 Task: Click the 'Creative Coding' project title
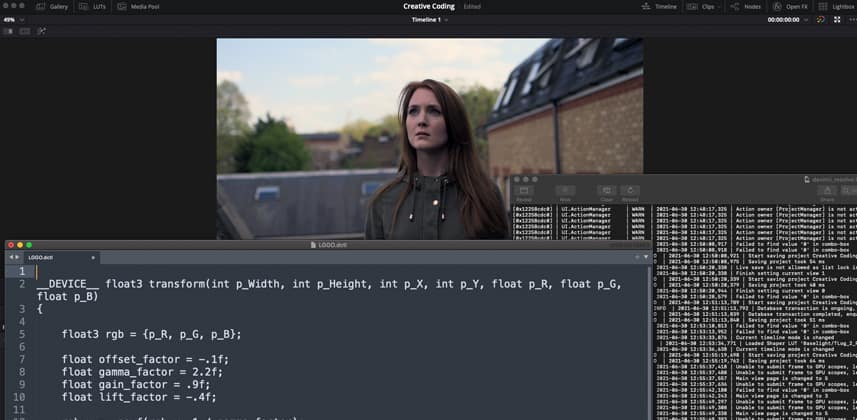[429, 7]
